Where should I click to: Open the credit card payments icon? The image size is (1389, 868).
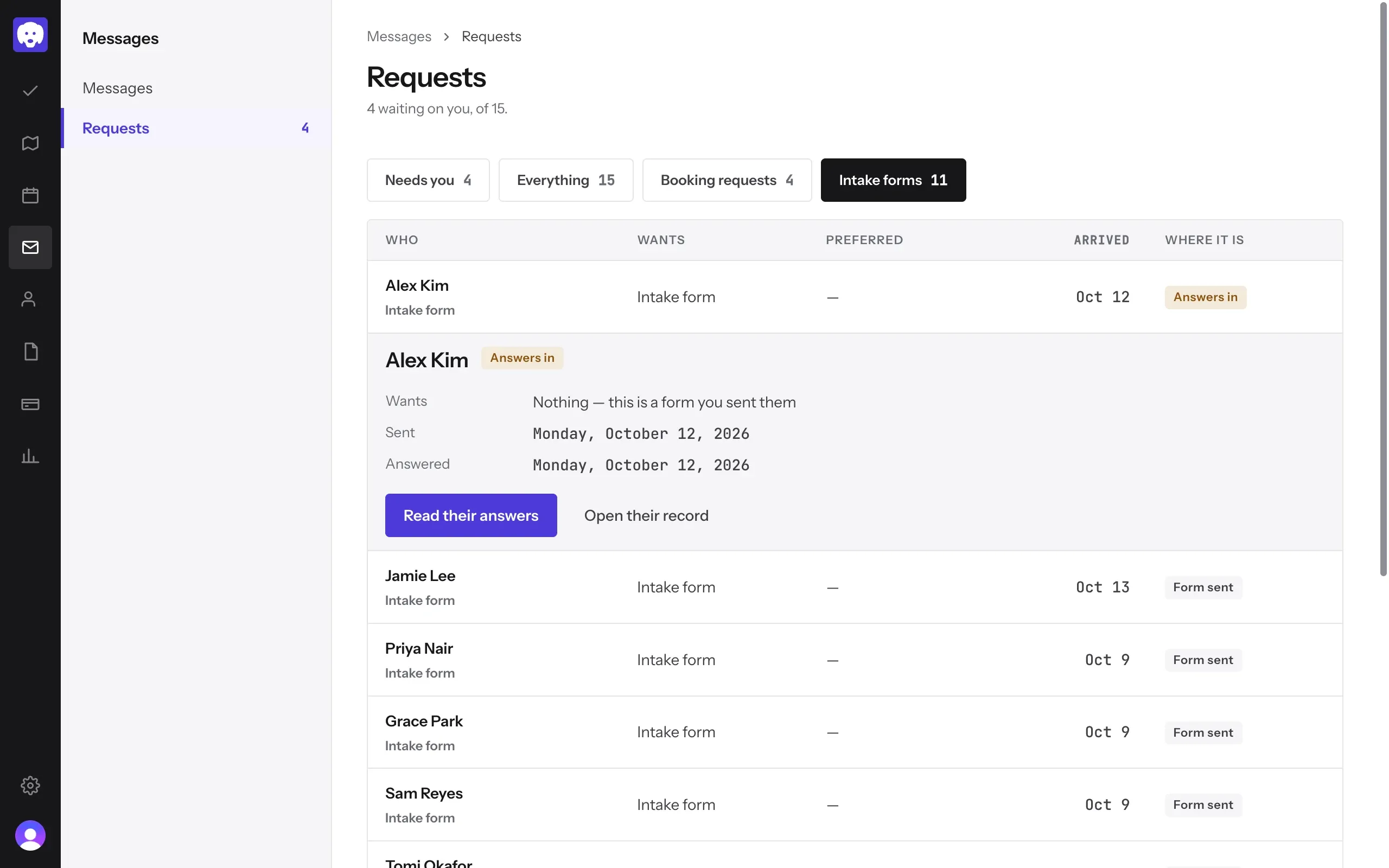(x=30, y=404)
